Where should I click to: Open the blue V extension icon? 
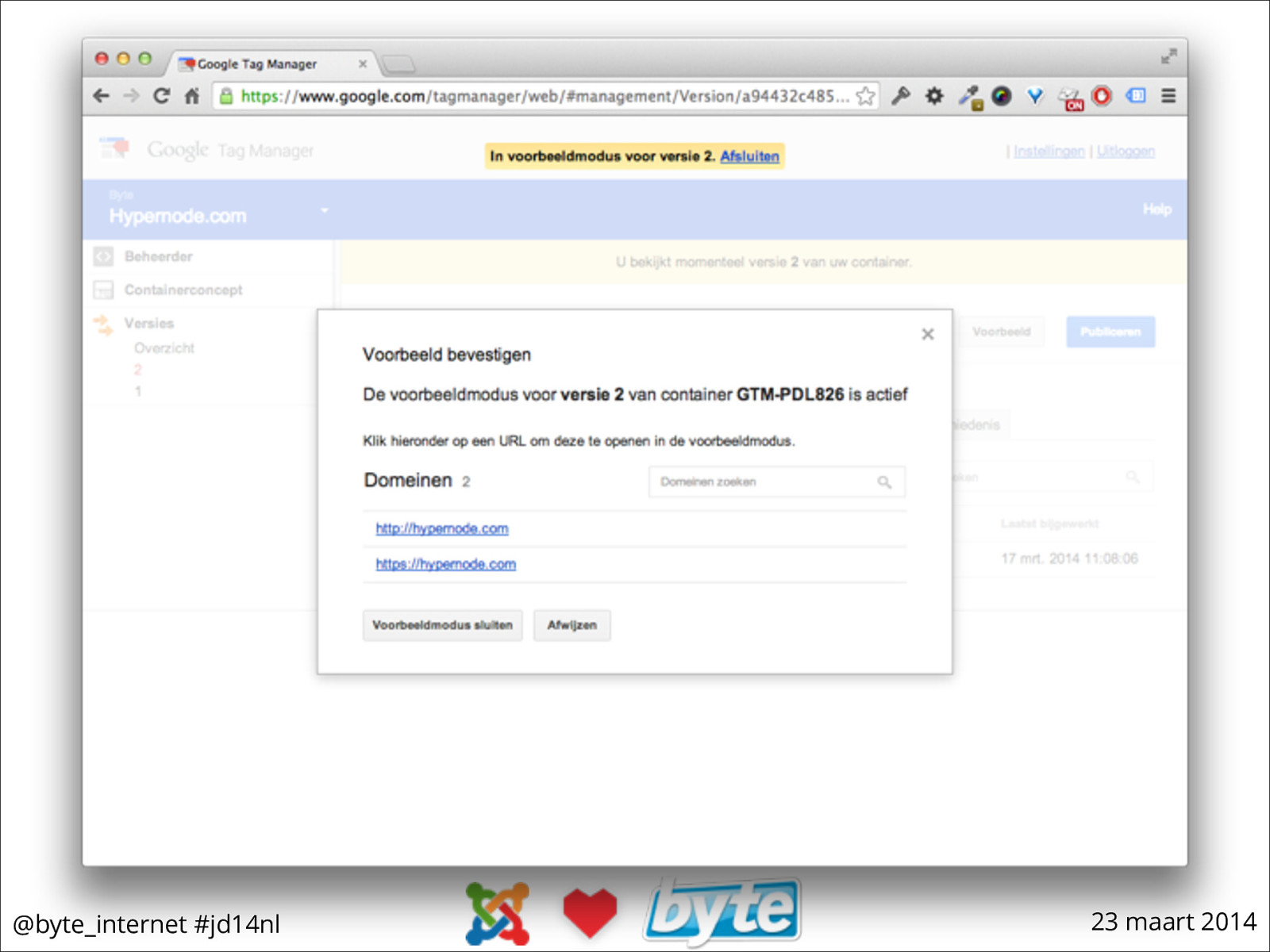pos(1035,96)
